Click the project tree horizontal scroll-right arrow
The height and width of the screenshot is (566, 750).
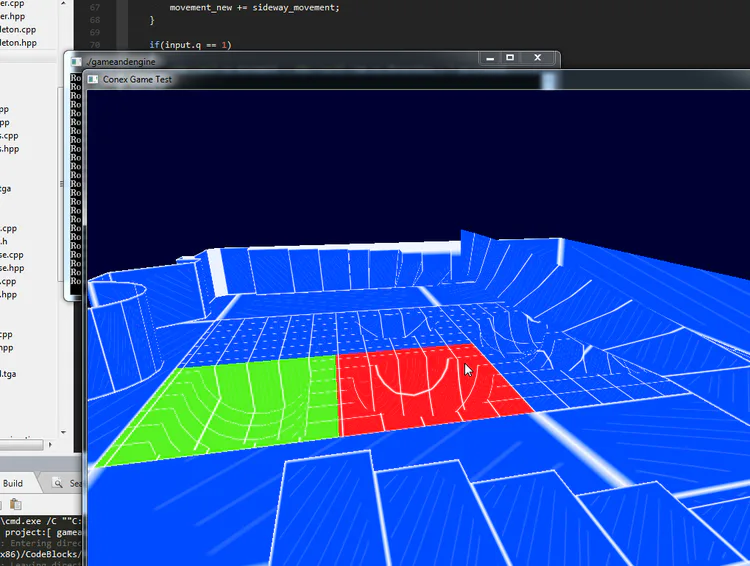click(x=50, y=444)
